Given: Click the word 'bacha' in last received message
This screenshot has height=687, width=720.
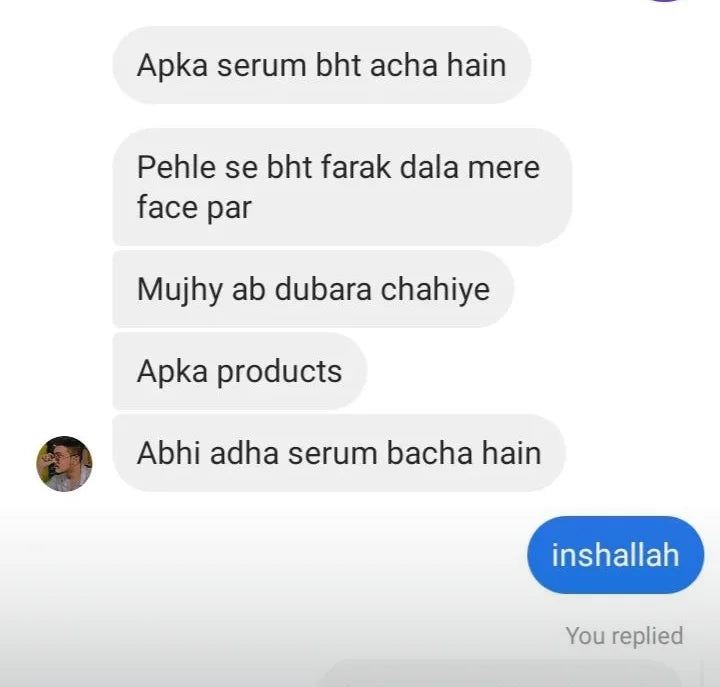Looking at the screenshot, I should click(429, 453).
